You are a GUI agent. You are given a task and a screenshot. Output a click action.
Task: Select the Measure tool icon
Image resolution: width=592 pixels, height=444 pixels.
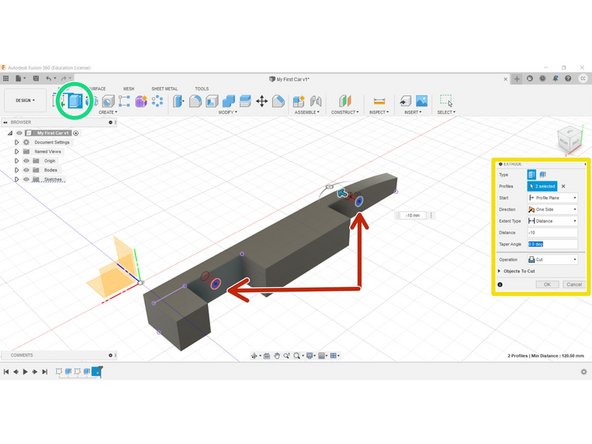tap(379, 101)
